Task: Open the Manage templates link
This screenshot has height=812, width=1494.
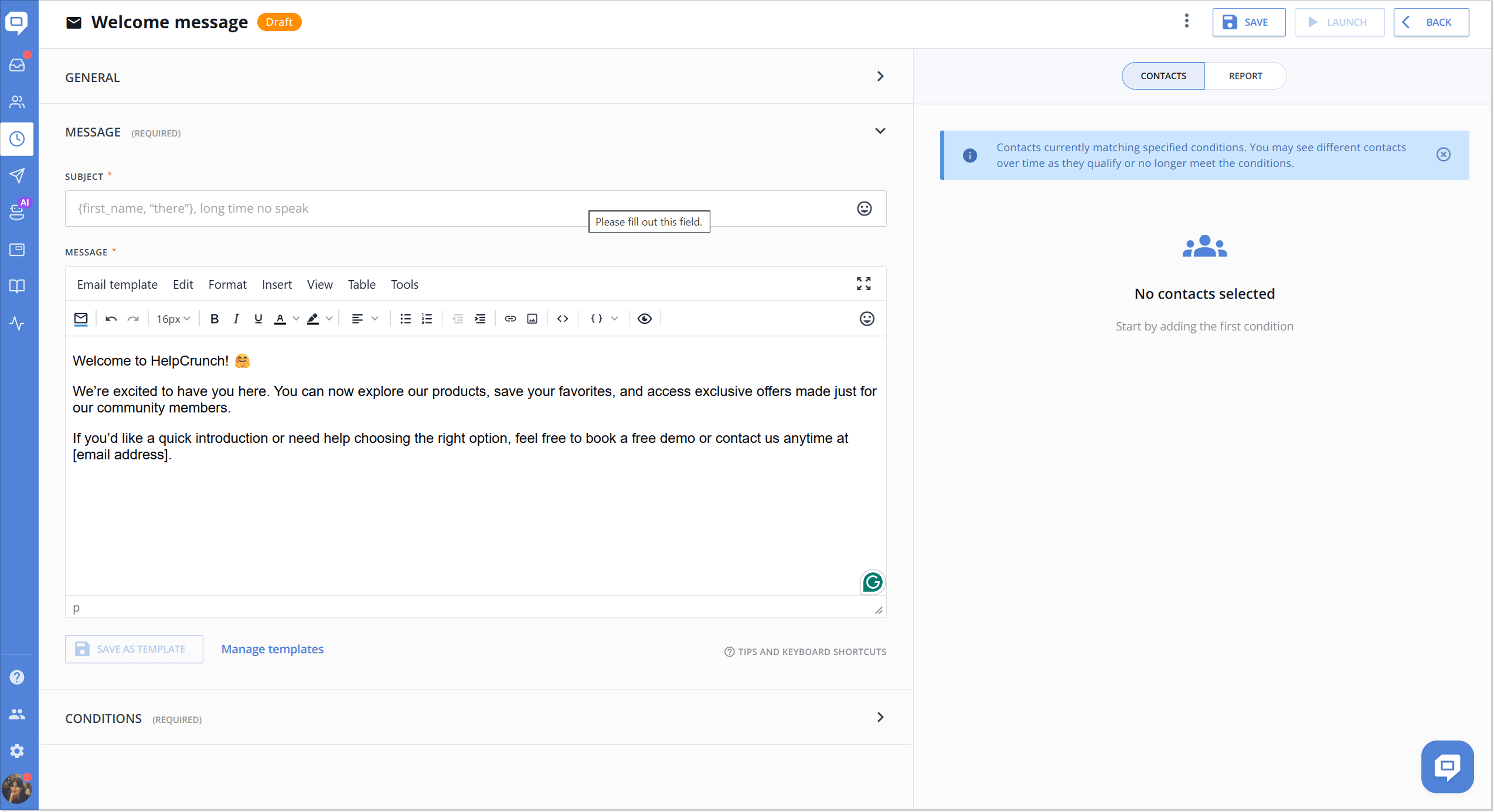Action: [x=272, y=649]
